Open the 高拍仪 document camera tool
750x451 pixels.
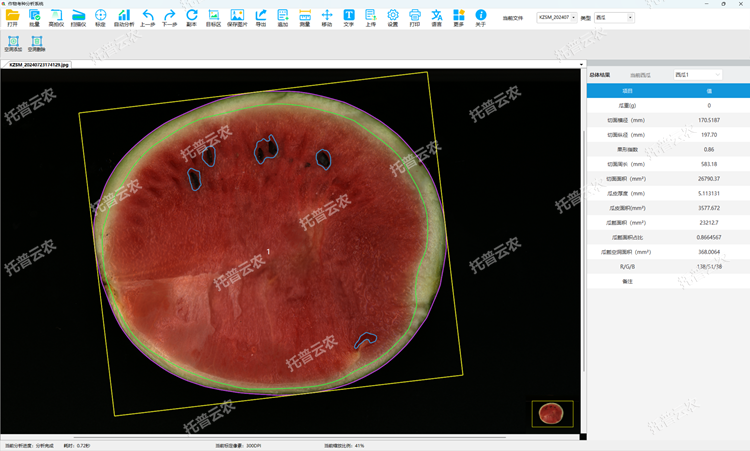56,17
